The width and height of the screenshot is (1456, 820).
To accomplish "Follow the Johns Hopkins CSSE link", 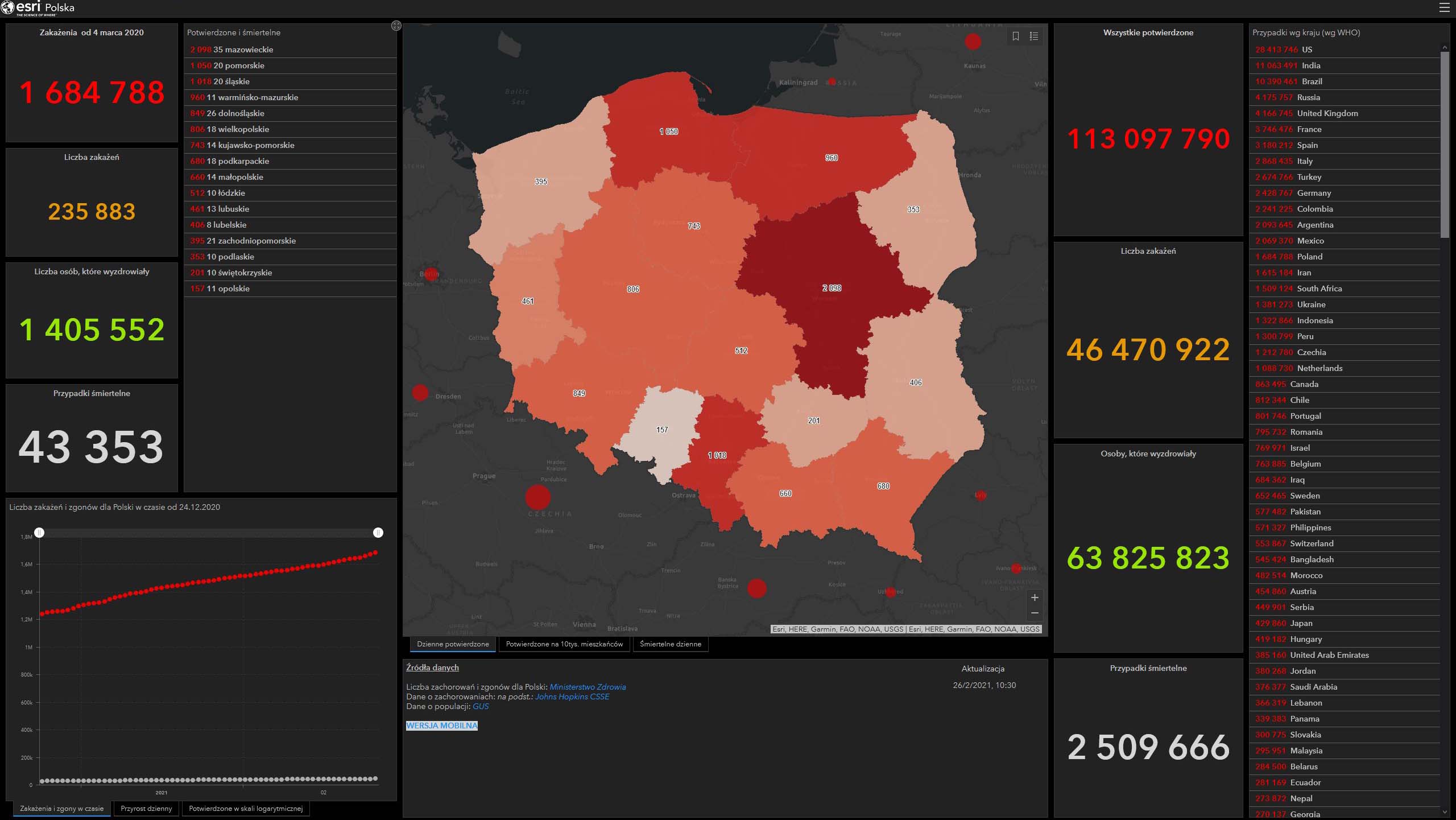I will [x=572, y=697].
